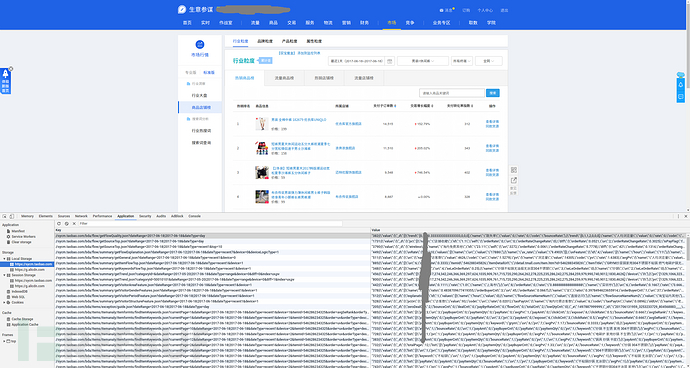Screen dimensions: 690x368
Task: Click the QR code icon beside the table
Action: pyautogui.click(x=514, y=170)
